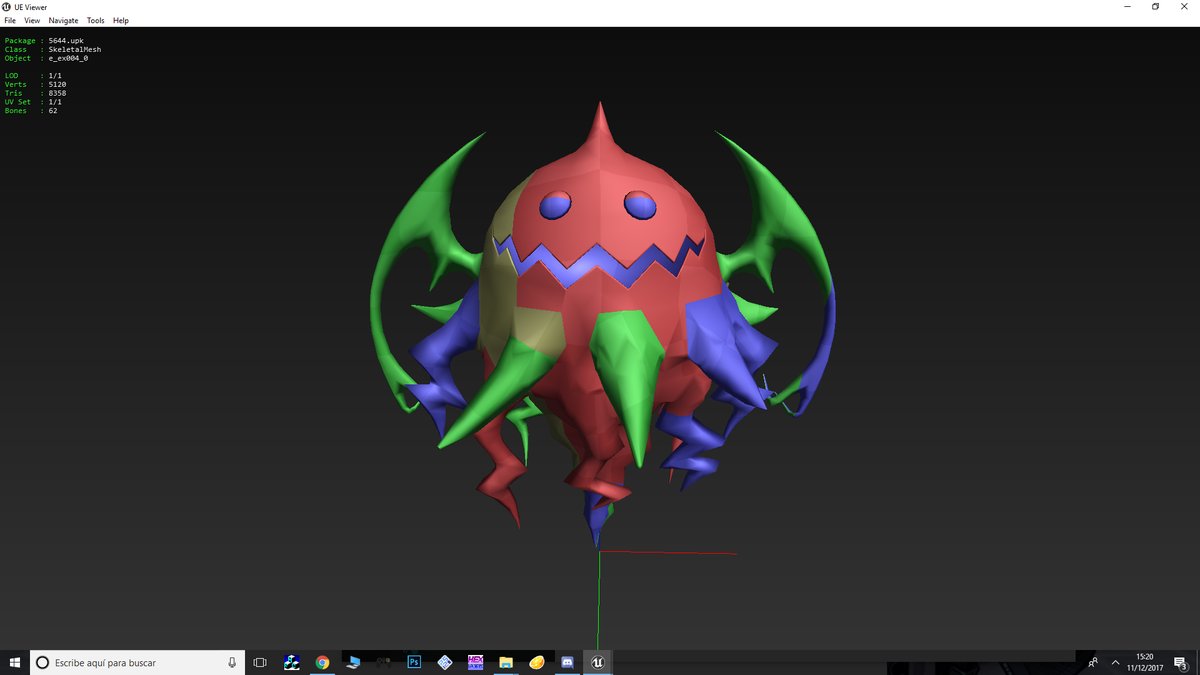
Task: Click the Class SkeletalMesh text
Action: click(53, 49)
